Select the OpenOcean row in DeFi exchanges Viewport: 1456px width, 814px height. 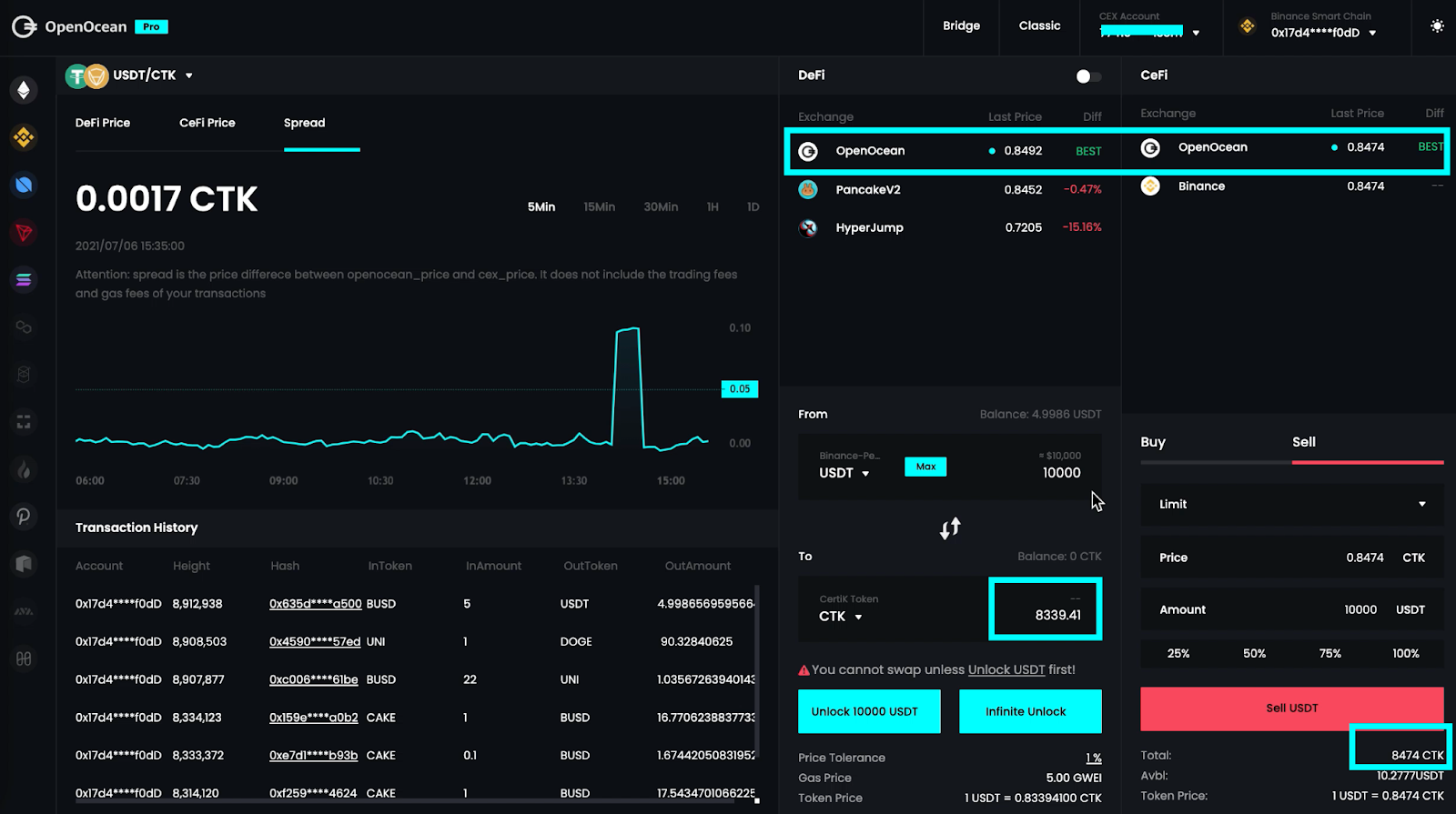click(950, 151)
